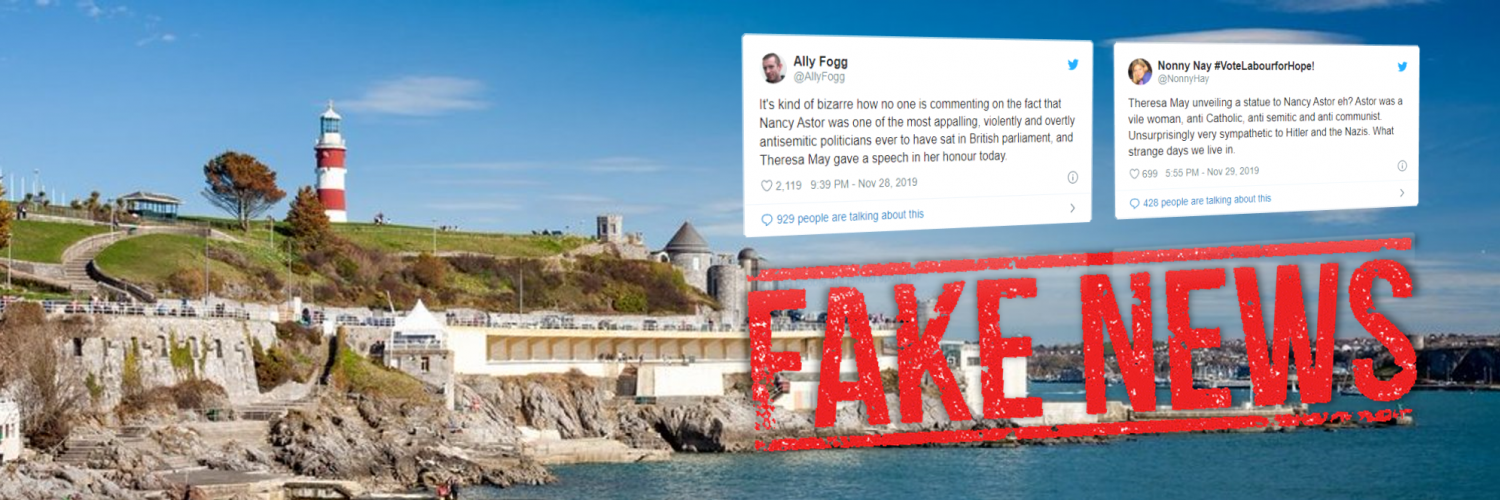Open the info icon on Ally Fogg's tweet

pos(1073,177)
